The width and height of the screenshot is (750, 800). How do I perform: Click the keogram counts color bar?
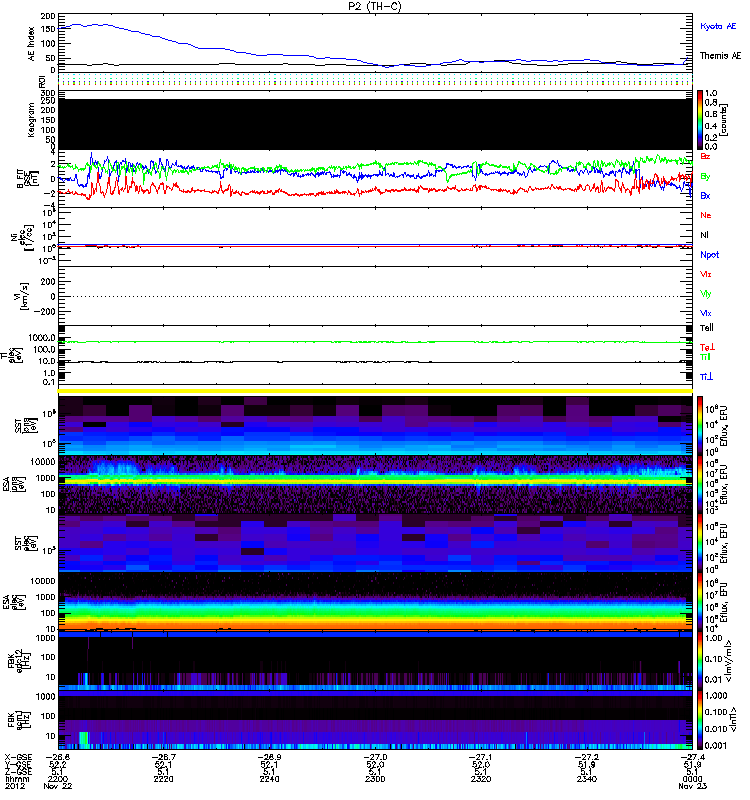[x=701, y=118]
